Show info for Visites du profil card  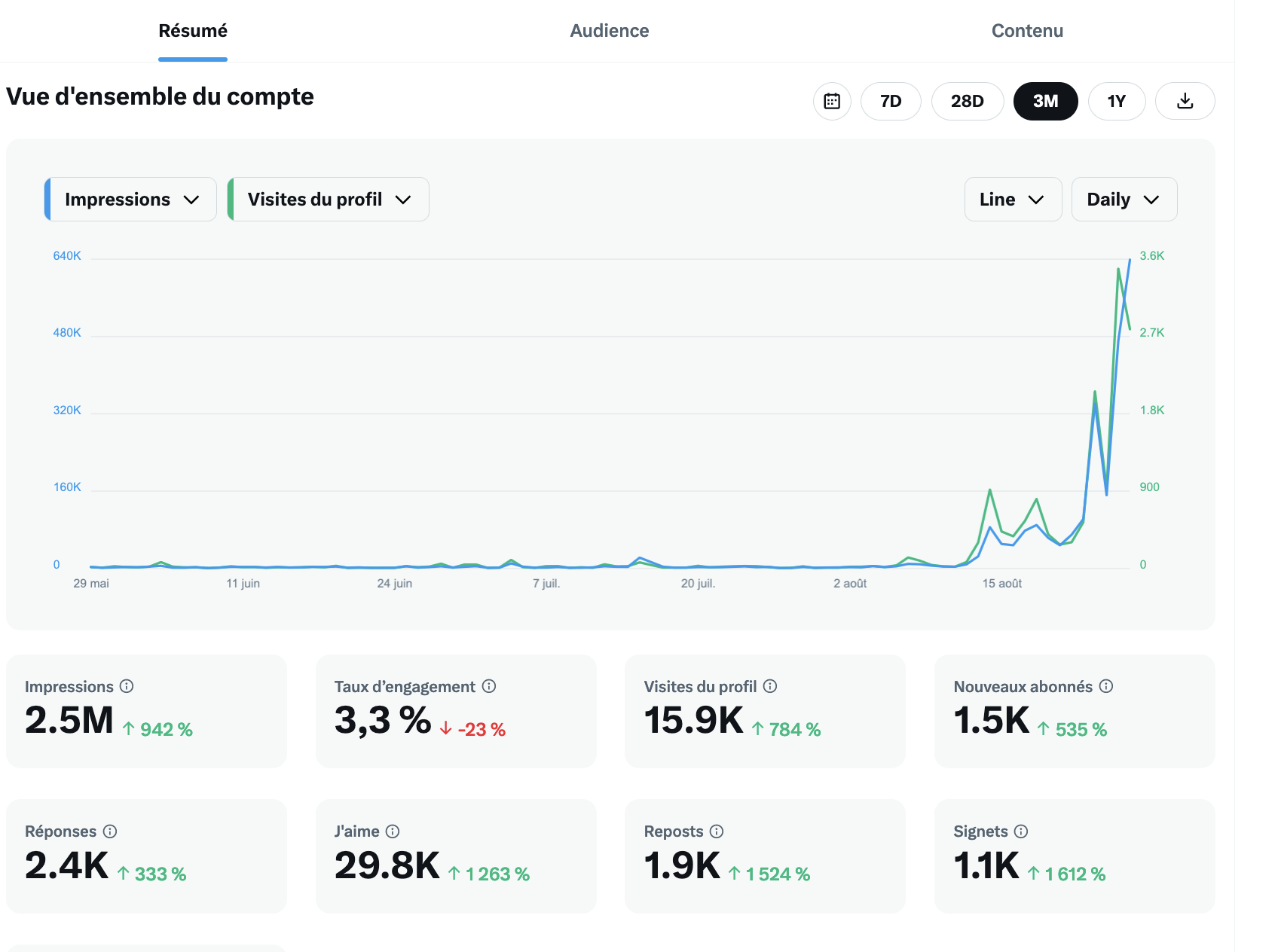coord(769,686)
